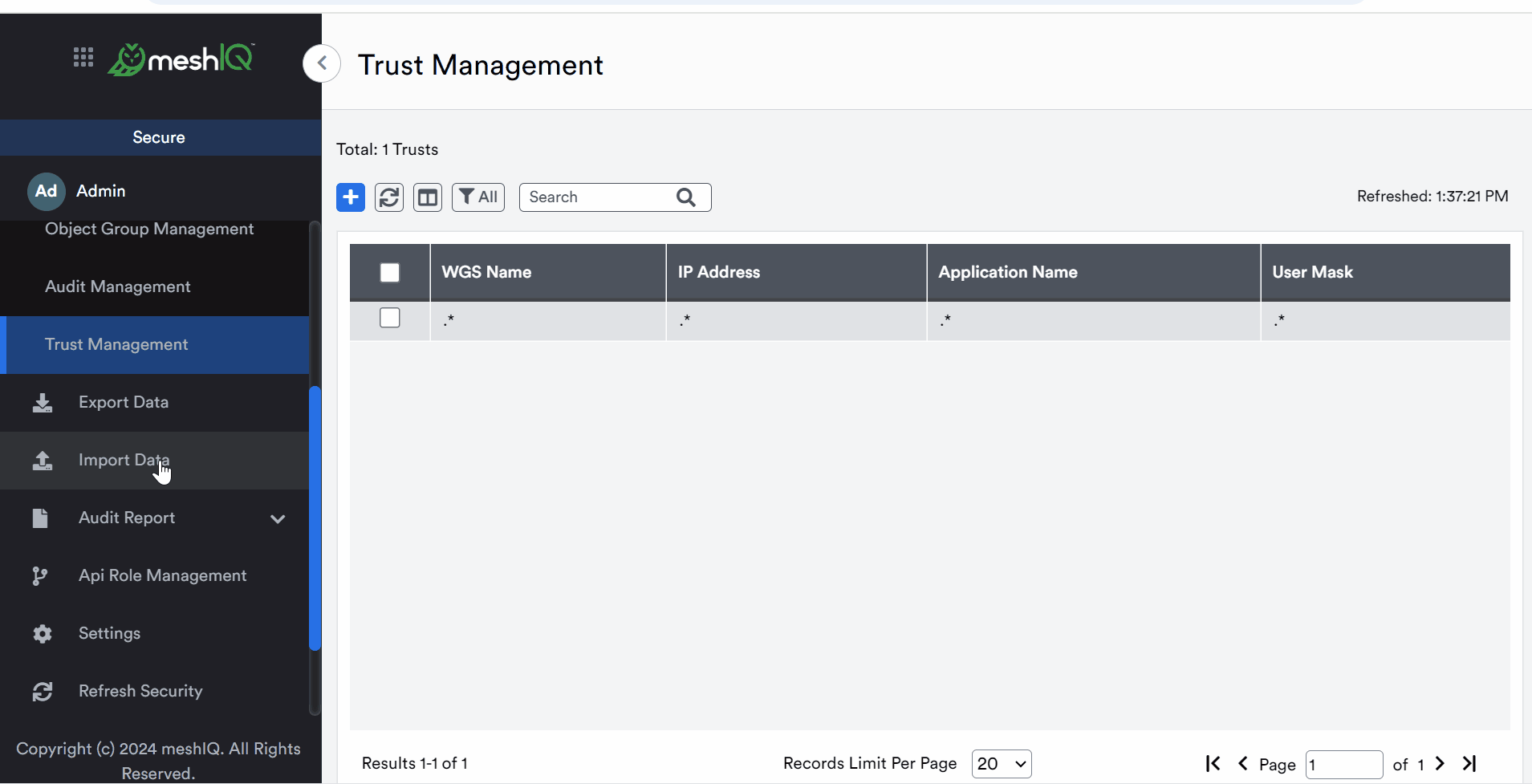Click the Export Data download icon
This screenshot has width=1532, height=784.
(43, 403)
